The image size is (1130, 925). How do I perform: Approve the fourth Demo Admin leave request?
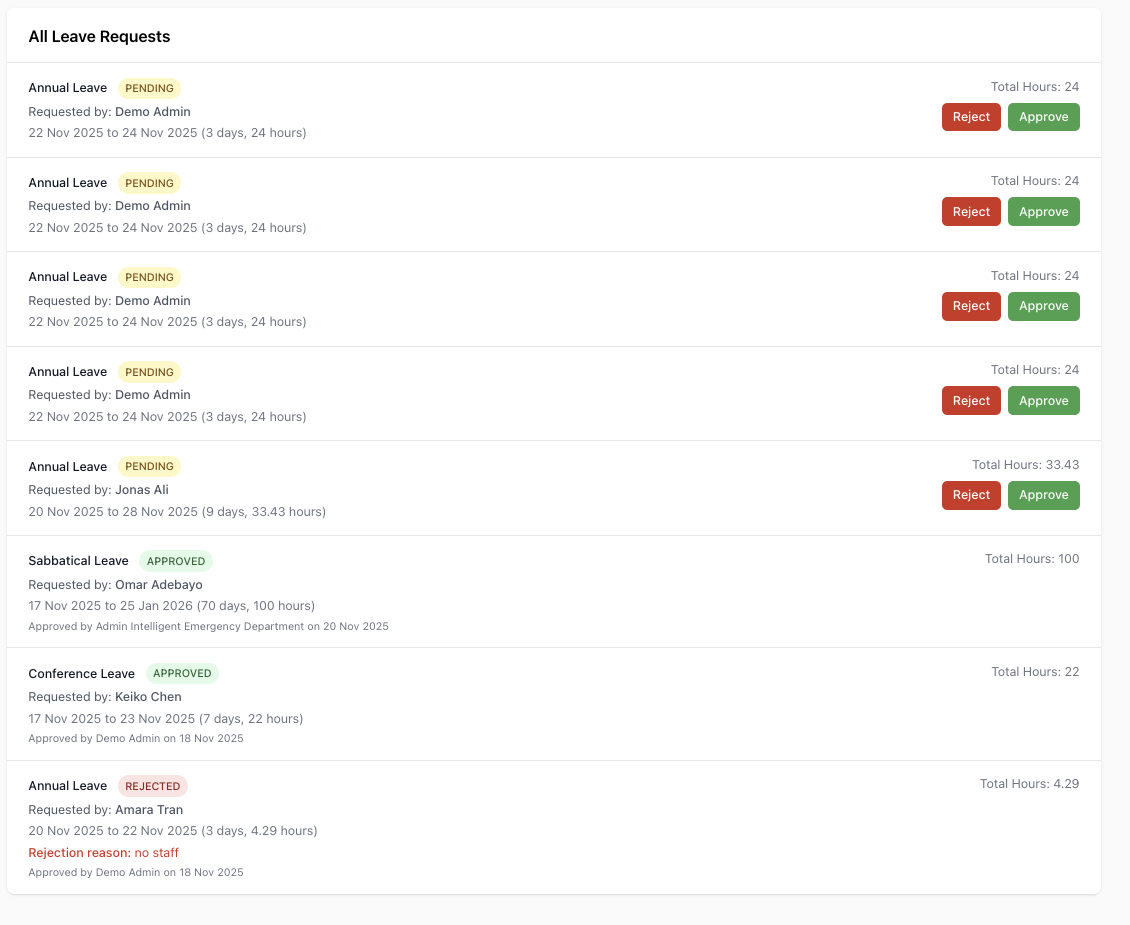point(1043,401)
